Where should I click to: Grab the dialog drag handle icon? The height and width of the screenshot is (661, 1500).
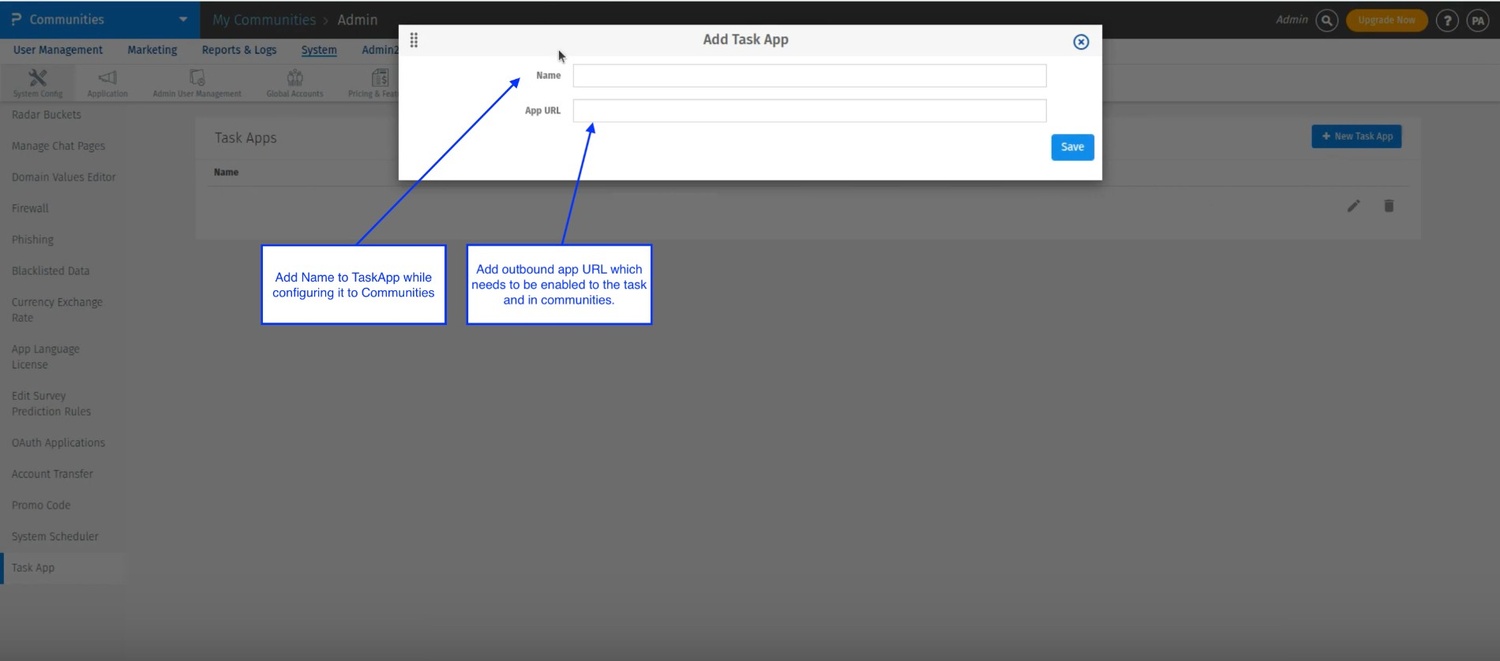coord(414,40)
